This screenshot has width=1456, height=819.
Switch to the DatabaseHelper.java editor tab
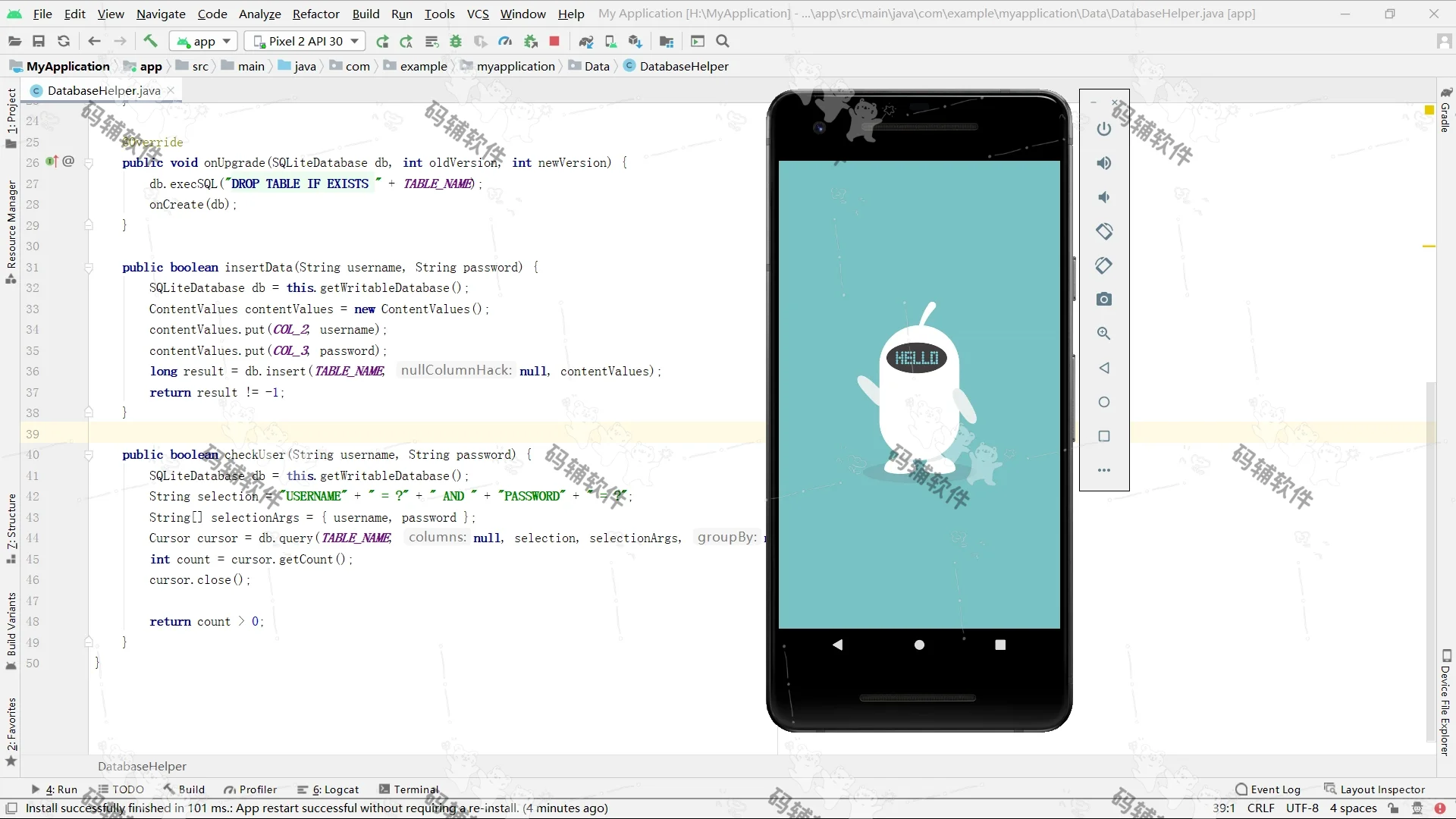tap(102, 90)
